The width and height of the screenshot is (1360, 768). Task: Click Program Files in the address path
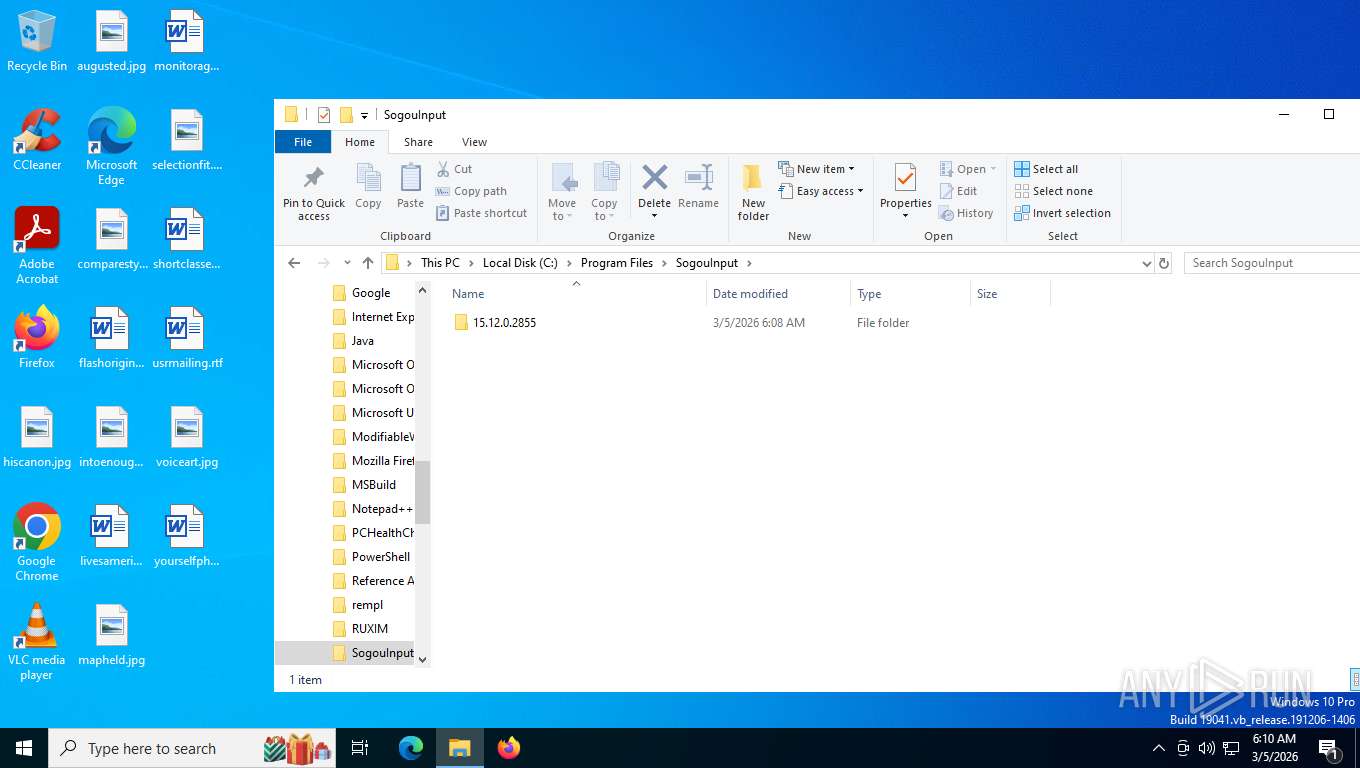pyautogui.click(x=616, y=263)
